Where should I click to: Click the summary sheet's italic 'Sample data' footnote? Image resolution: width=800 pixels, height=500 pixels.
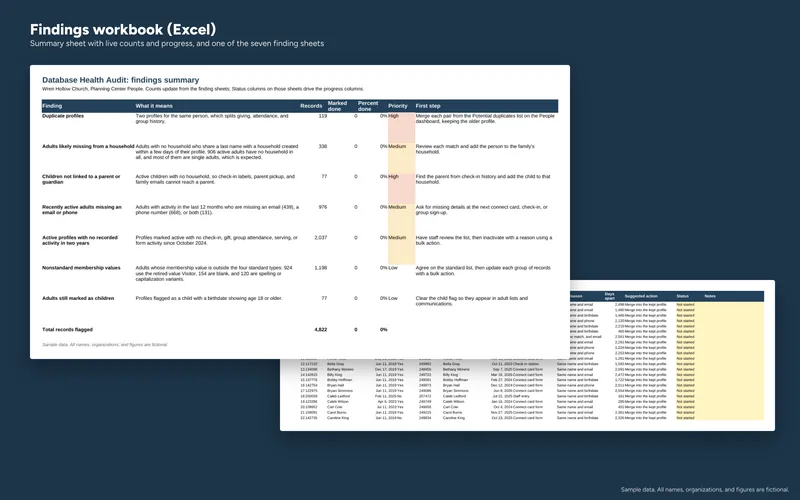click(105, 345)
